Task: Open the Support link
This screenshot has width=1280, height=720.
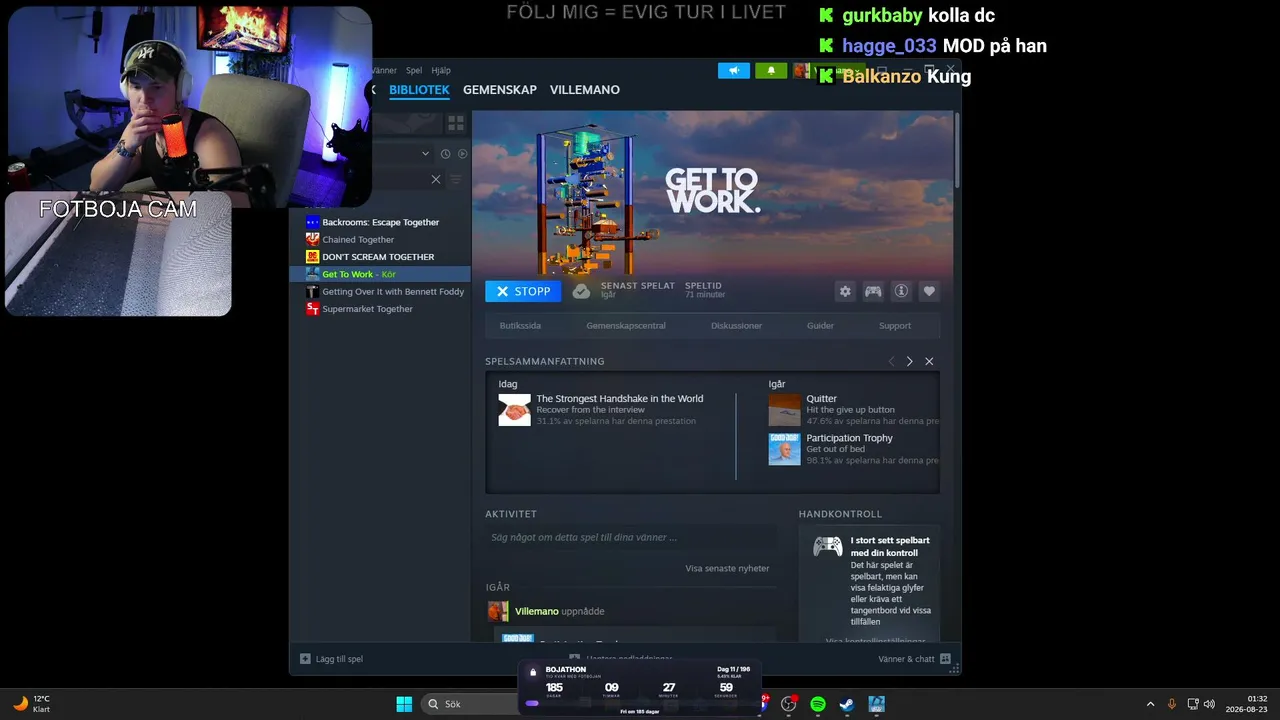Action: point(895,326)
